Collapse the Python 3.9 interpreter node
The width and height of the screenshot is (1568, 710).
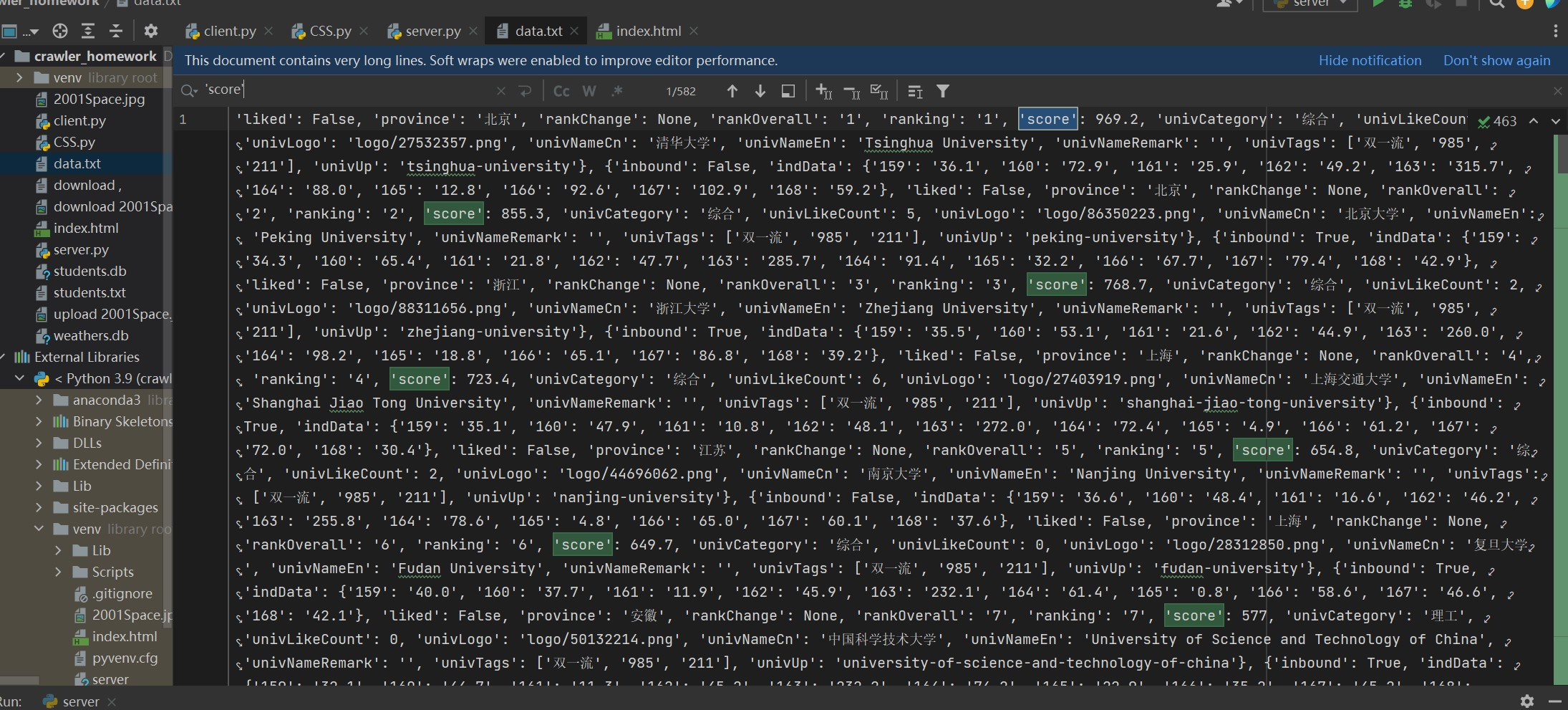(19, 378)
